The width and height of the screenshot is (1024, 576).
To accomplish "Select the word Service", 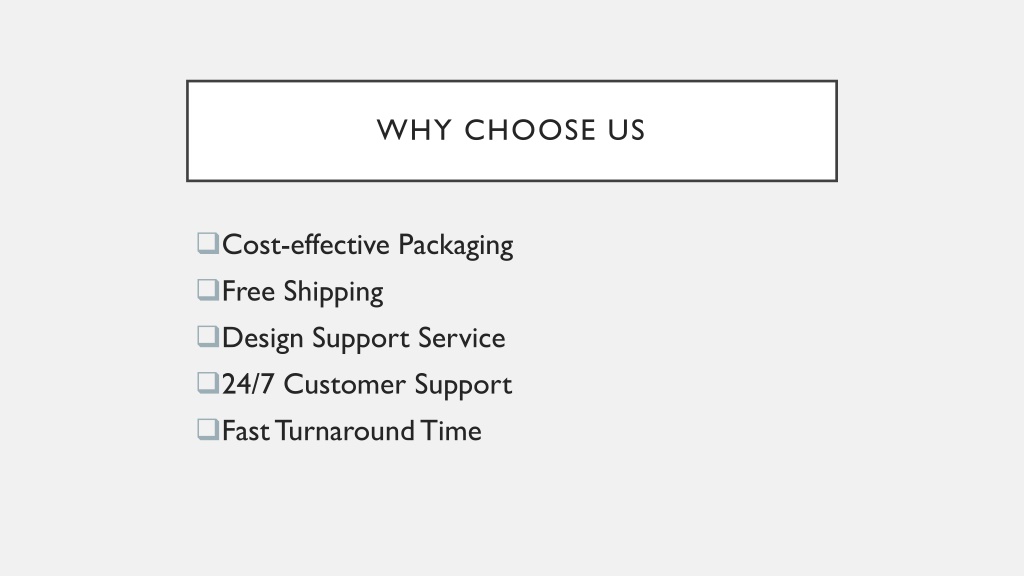I will (x=462, y=338).
